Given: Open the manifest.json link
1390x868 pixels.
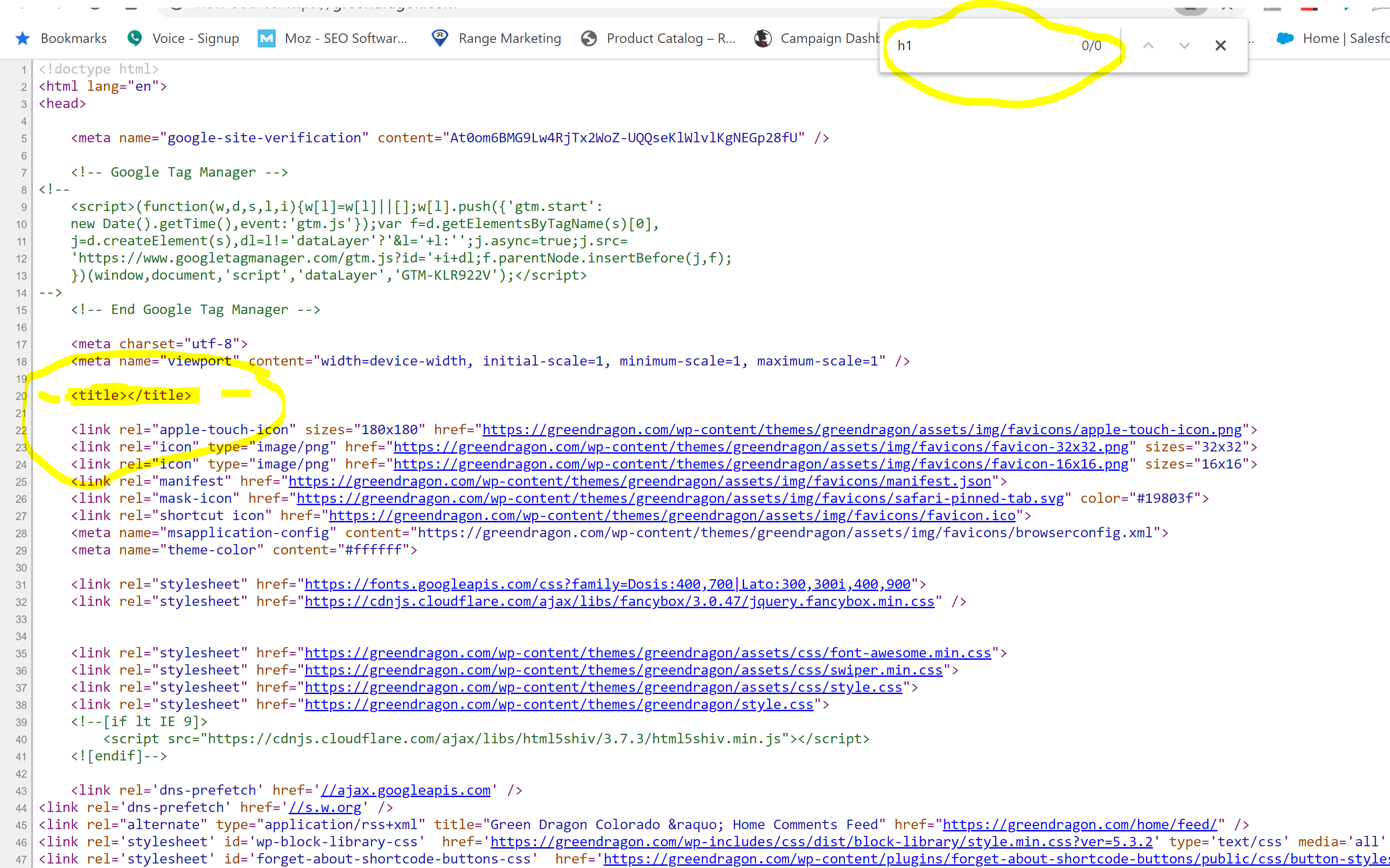Looking at the screenshot, I should click(x=640, y=481).
